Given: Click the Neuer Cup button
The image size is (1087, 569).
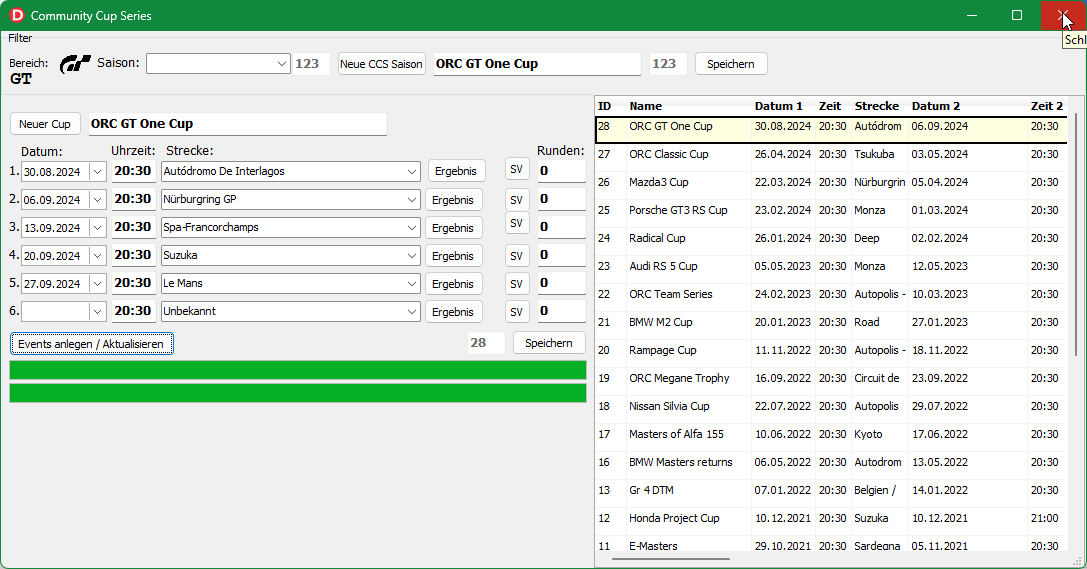Looking at the screenshot, I should [45, 124].
